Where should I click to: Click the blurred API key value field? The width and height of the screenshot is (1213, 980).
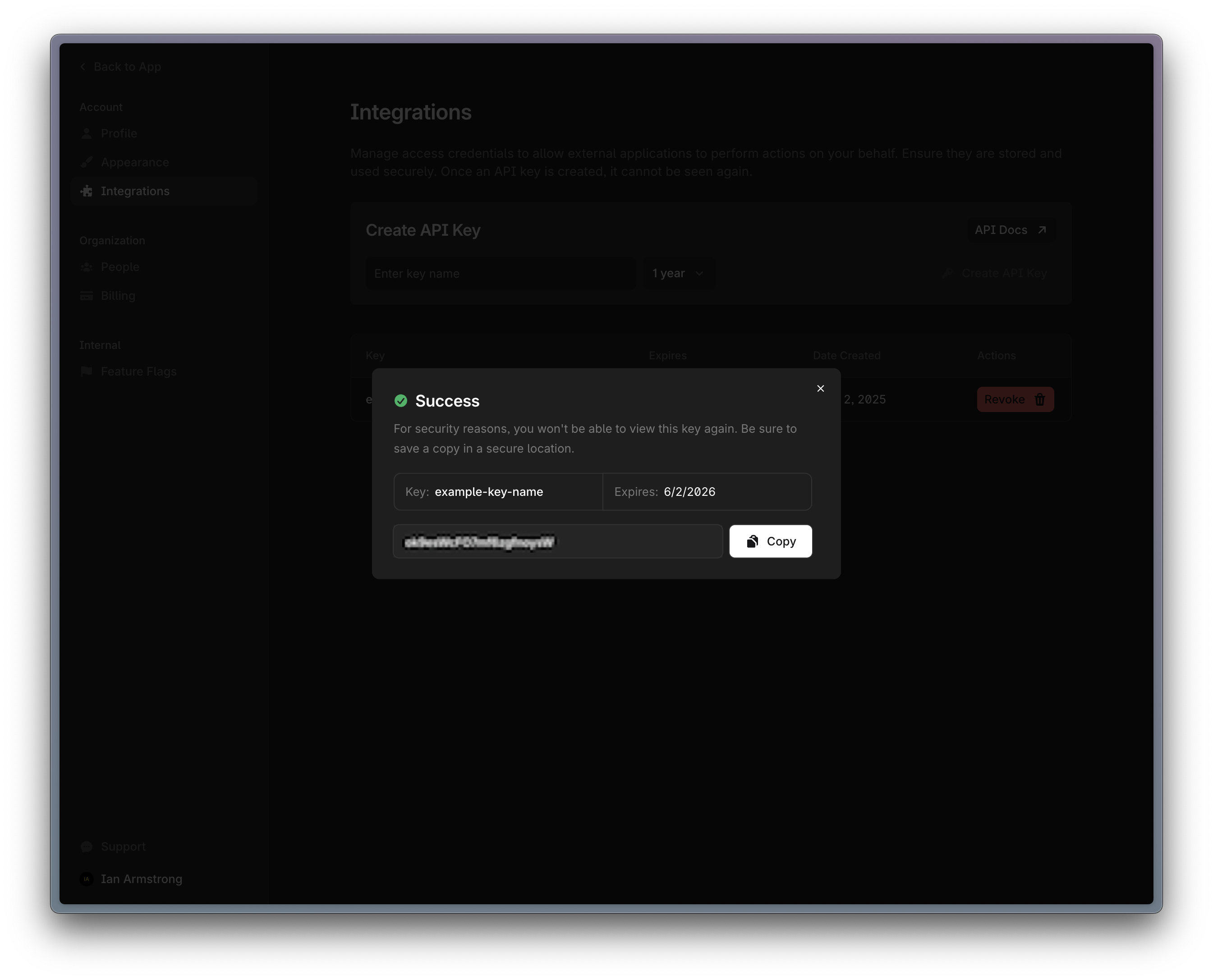coord(558,541)
